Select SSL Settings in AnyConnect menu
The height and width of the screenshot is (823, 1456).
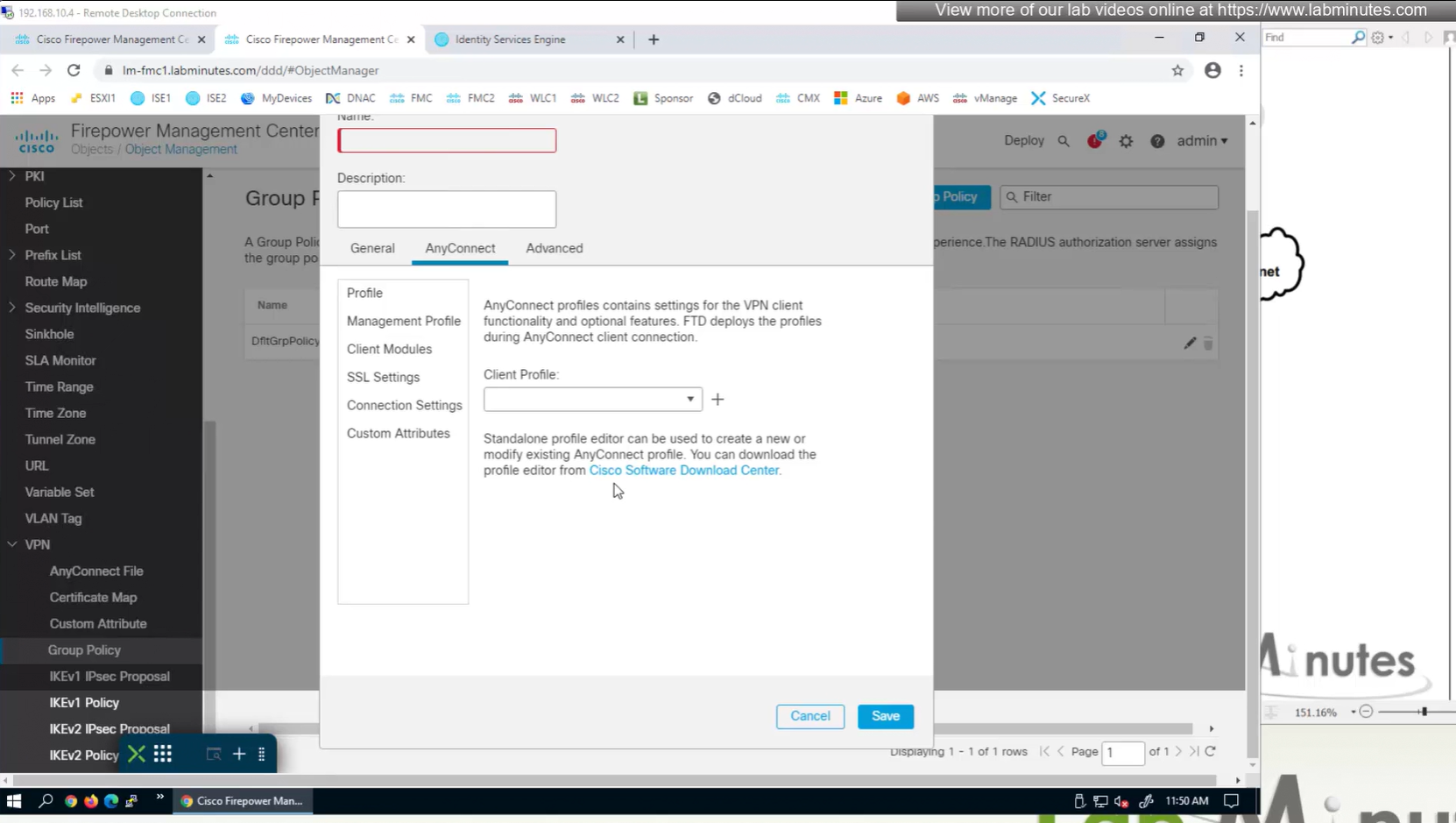[x=383, y=378]
